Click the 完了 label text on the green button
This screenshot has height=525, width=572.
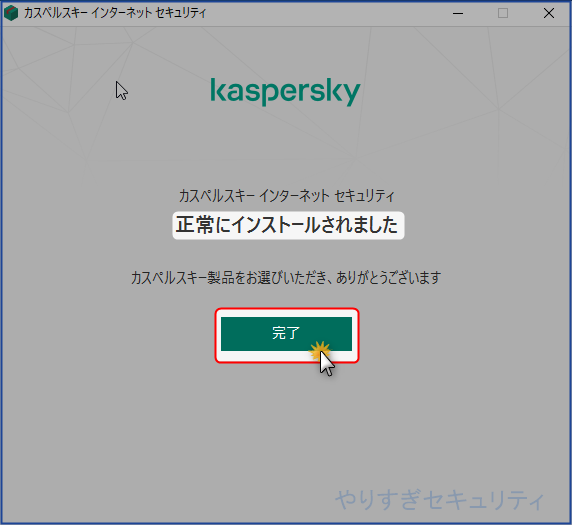click(286, 333)
